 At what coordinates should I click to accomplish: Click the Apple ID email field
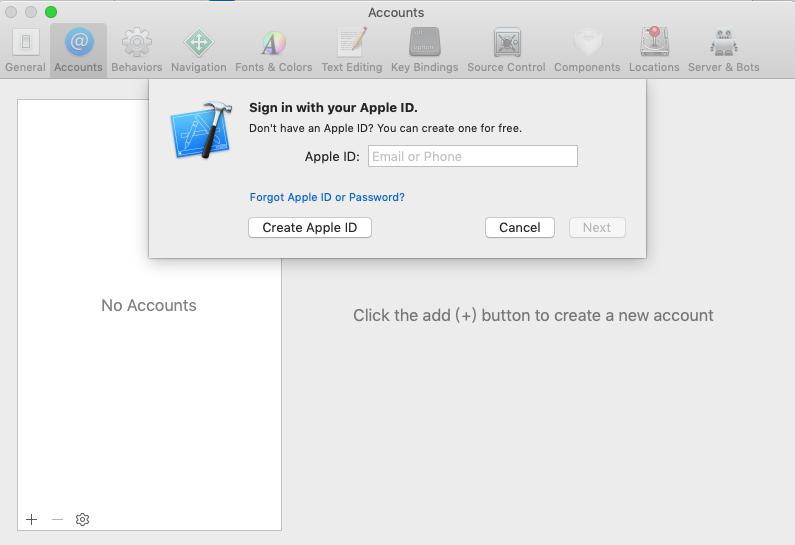pyautogui.click(x=473, y=156)
